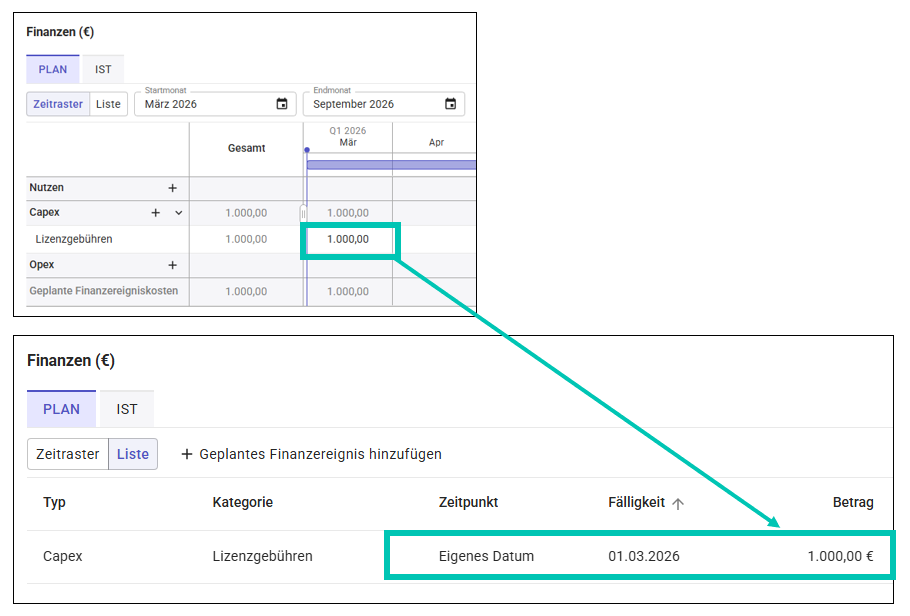This screenshot has width=910, height=616.
Task: Open the Startmonat calendar picker icon
Action: 282,104
